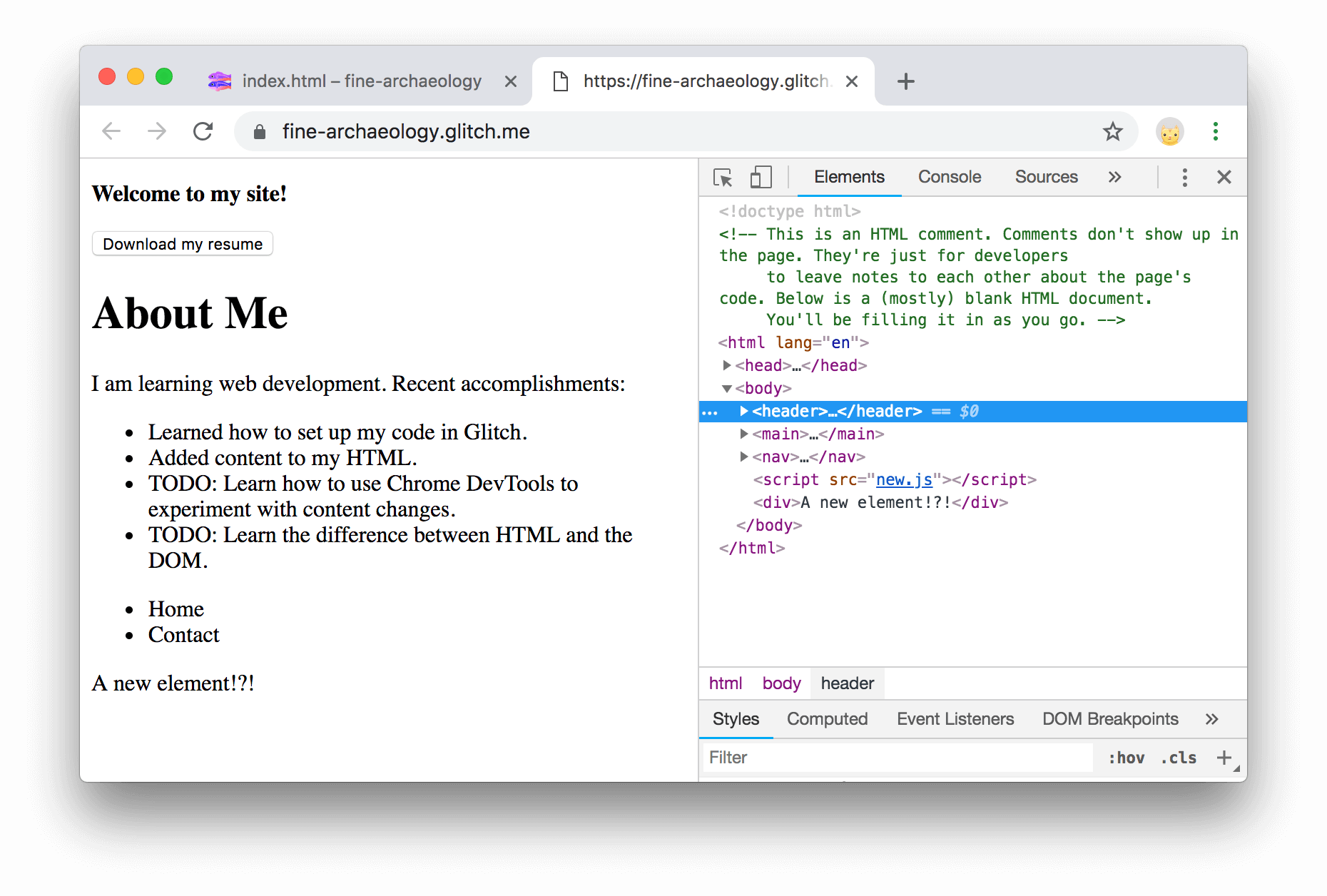Open the user profile avatar
The image size is (1327, 896).
[x=1170, y=131]
